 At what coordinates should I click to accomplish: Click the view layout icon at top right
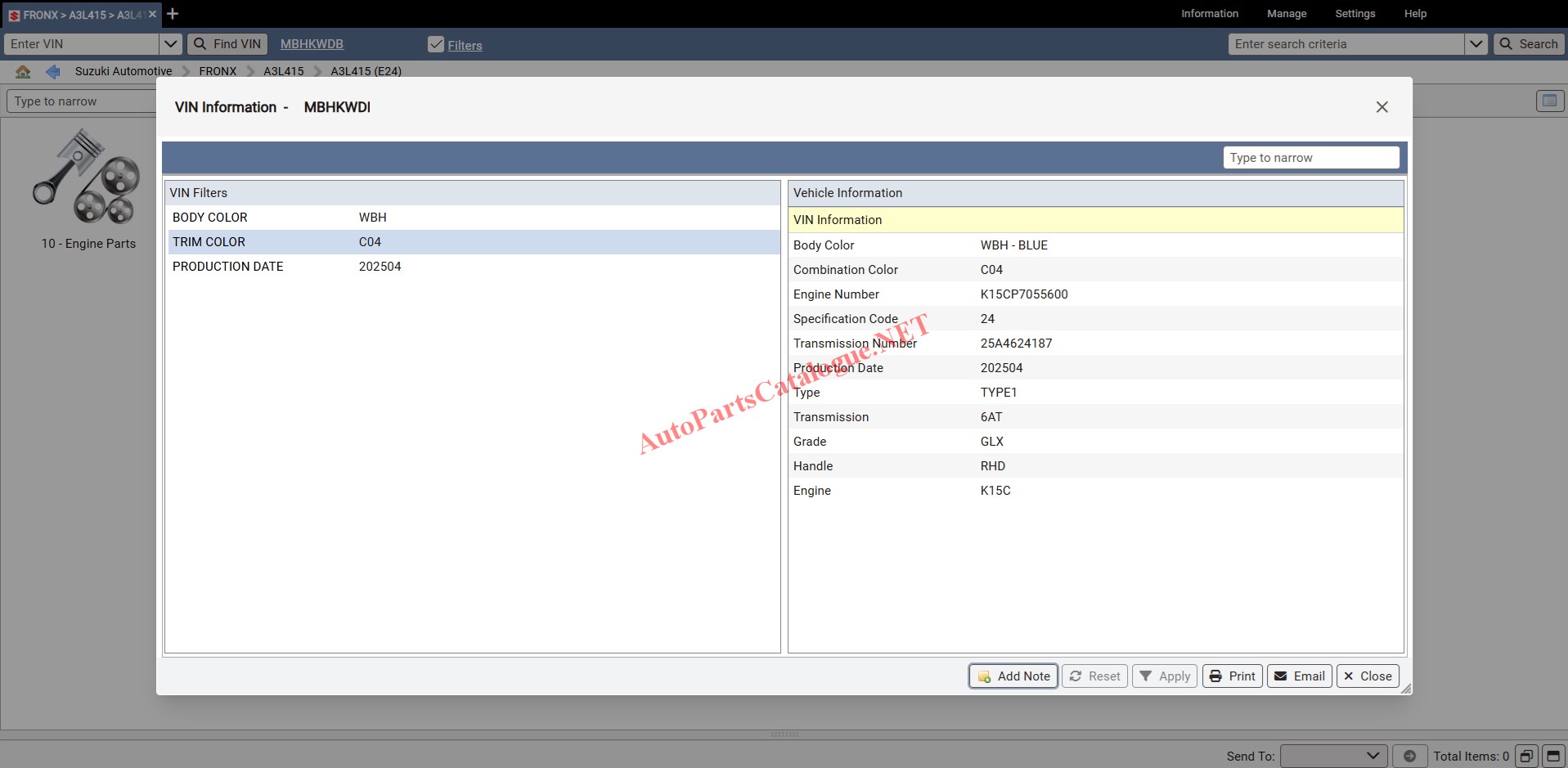click(x=1549, y=101)
